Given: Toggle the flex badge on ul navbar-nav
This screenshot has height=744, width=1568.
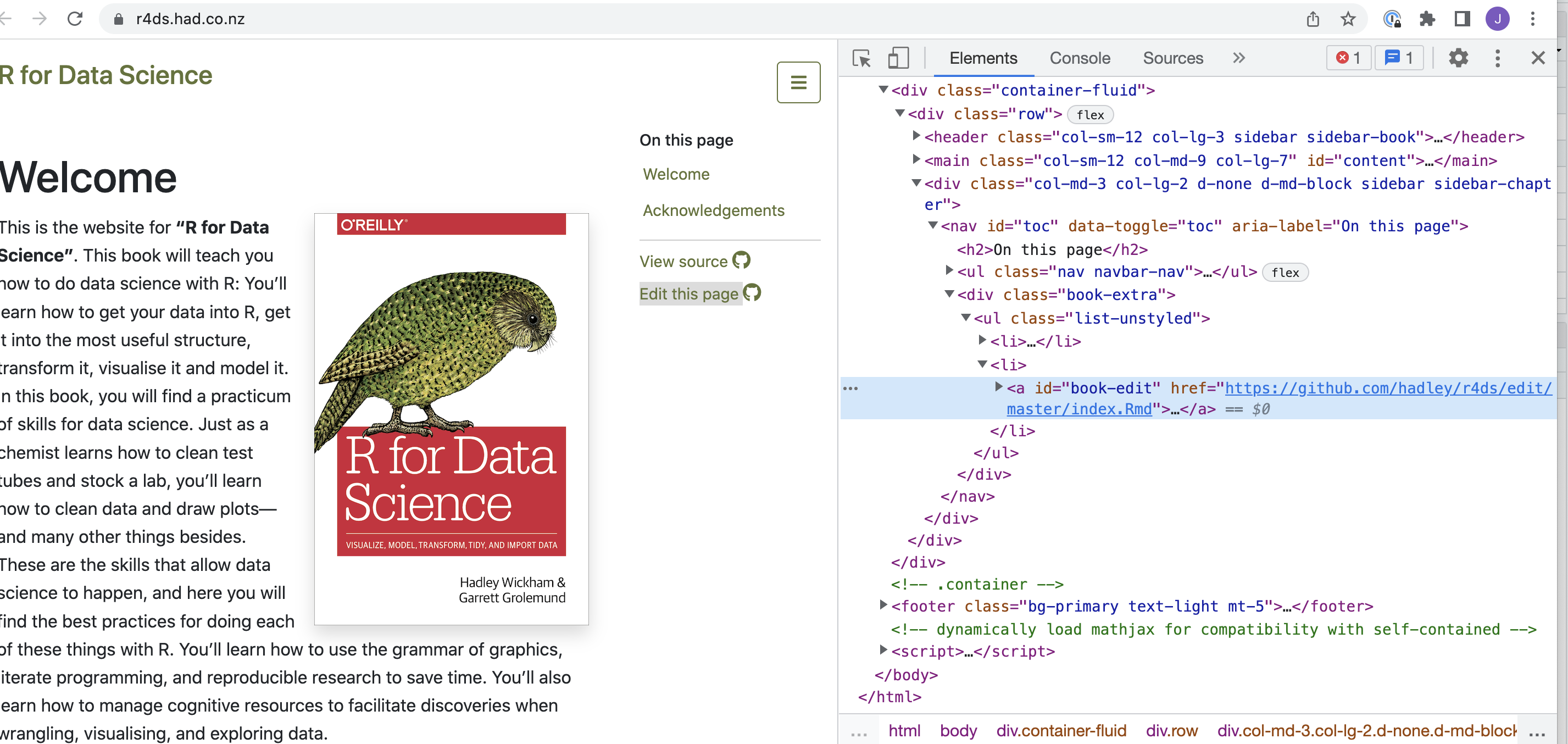Looking at the screenshot, I should click(x=1285, y=273).
